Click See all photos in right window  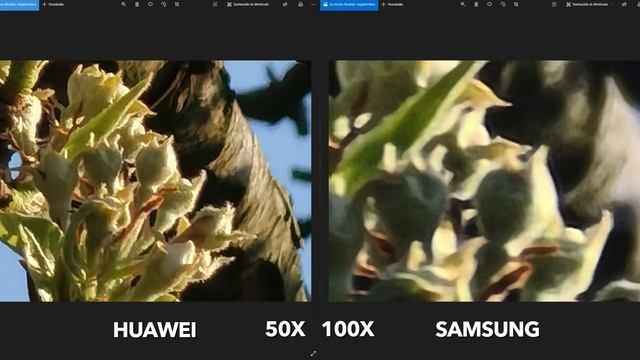point(349,4)
